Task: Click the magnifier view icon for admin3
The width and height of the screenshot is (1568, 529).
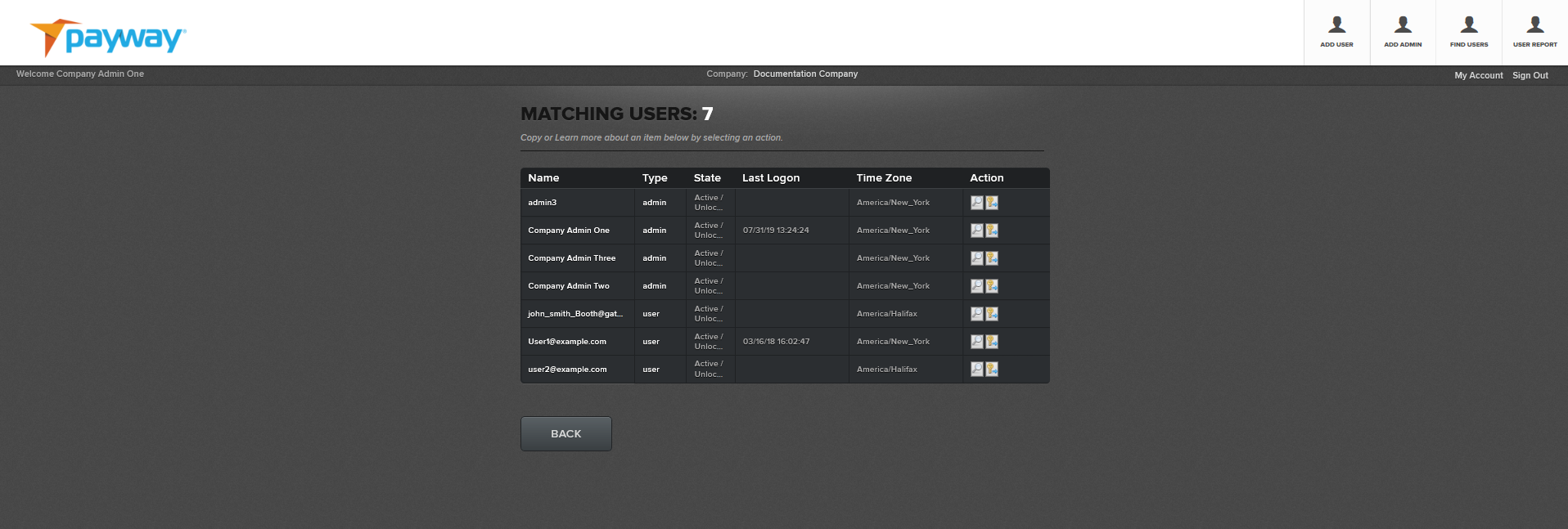Action: click(x=976, y=203)
